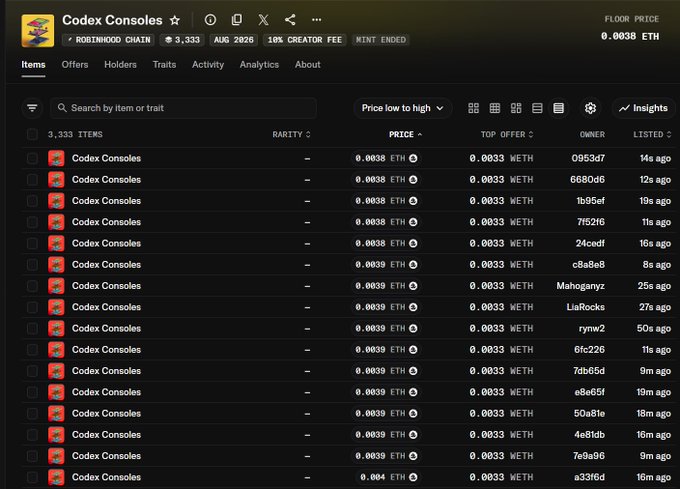
Task: Switch to compact table view
Action: click(x=559, y=108)
